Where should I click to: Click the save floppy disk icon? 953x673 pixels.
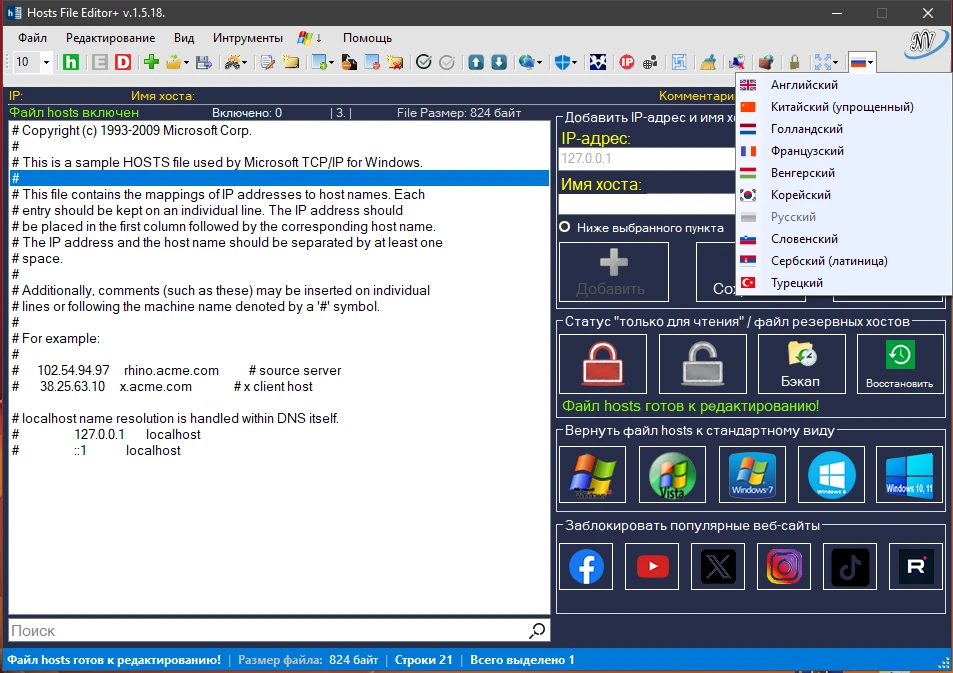[x=204, y=62]
